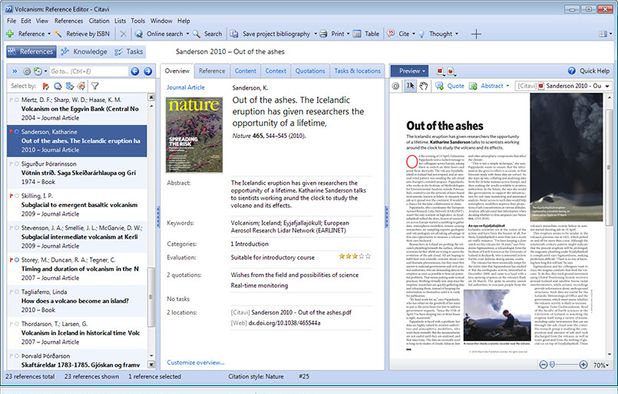Switch to the Knowledge workspace

pos(84,52)
